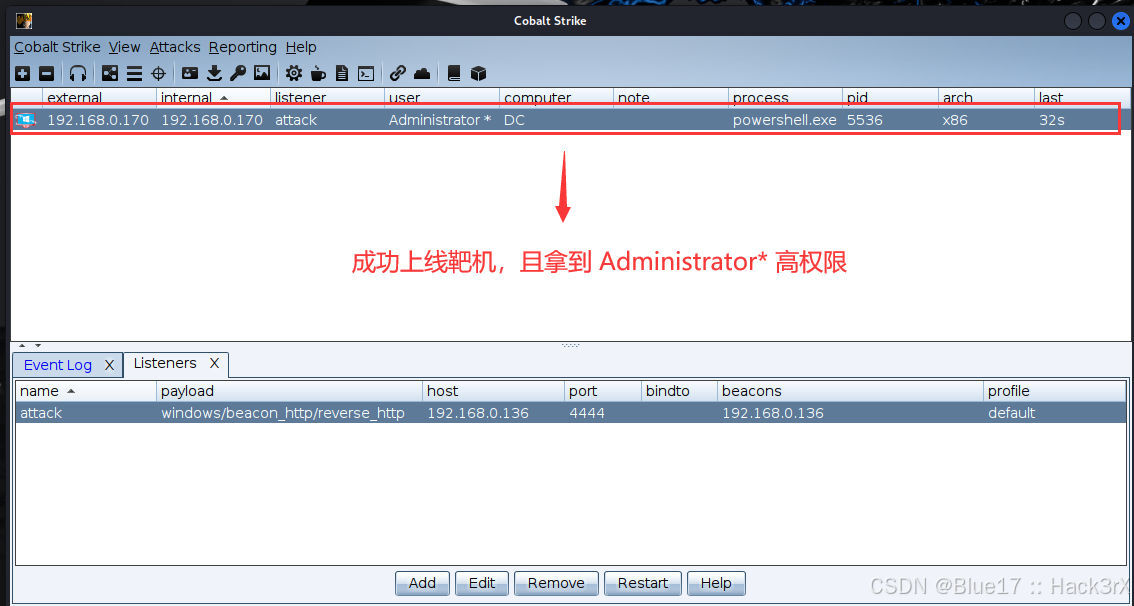Open the Attacks menu
Screen dimensions: 1134x606
pyautogui.click(x=175, y=47)
